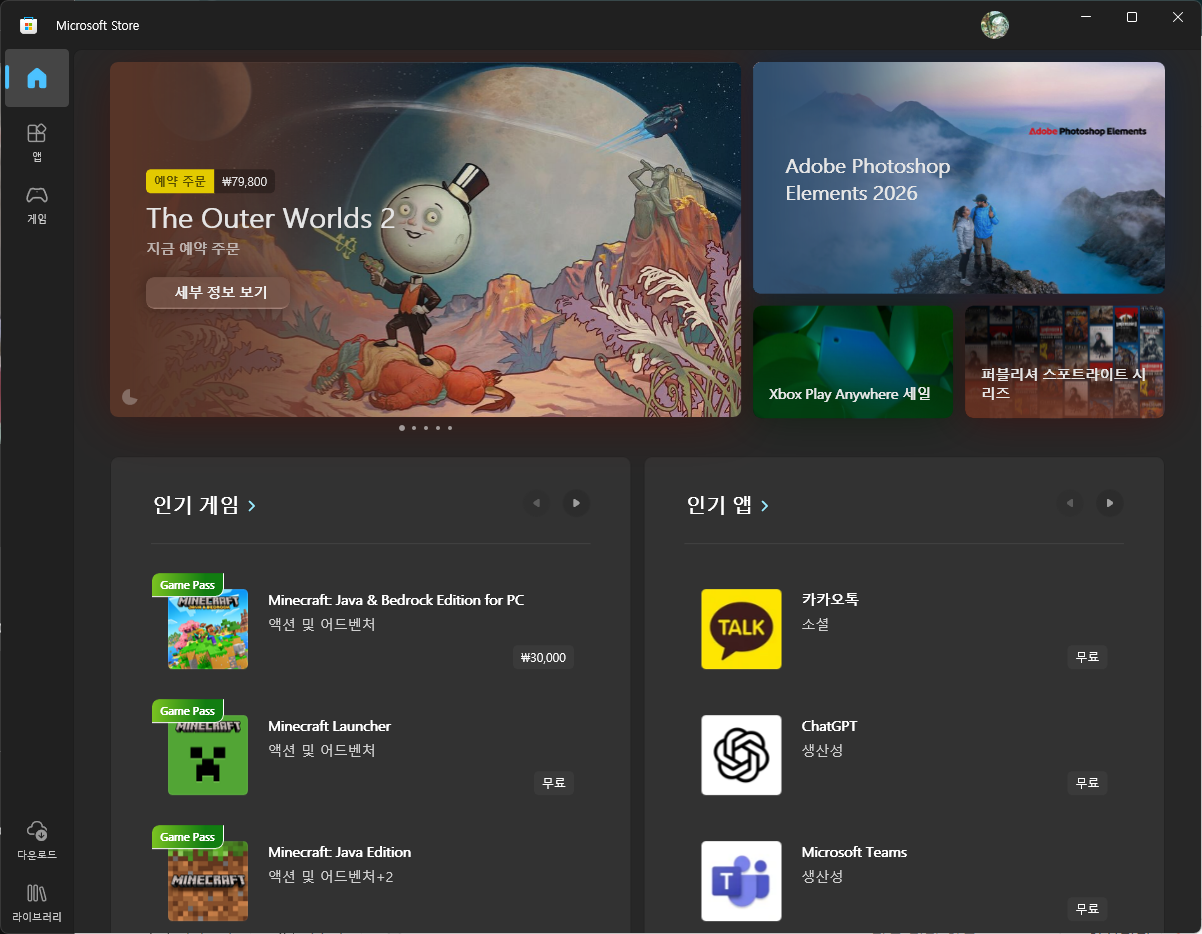Click 무료 button for Microsoft Teams

[1087, 909]
